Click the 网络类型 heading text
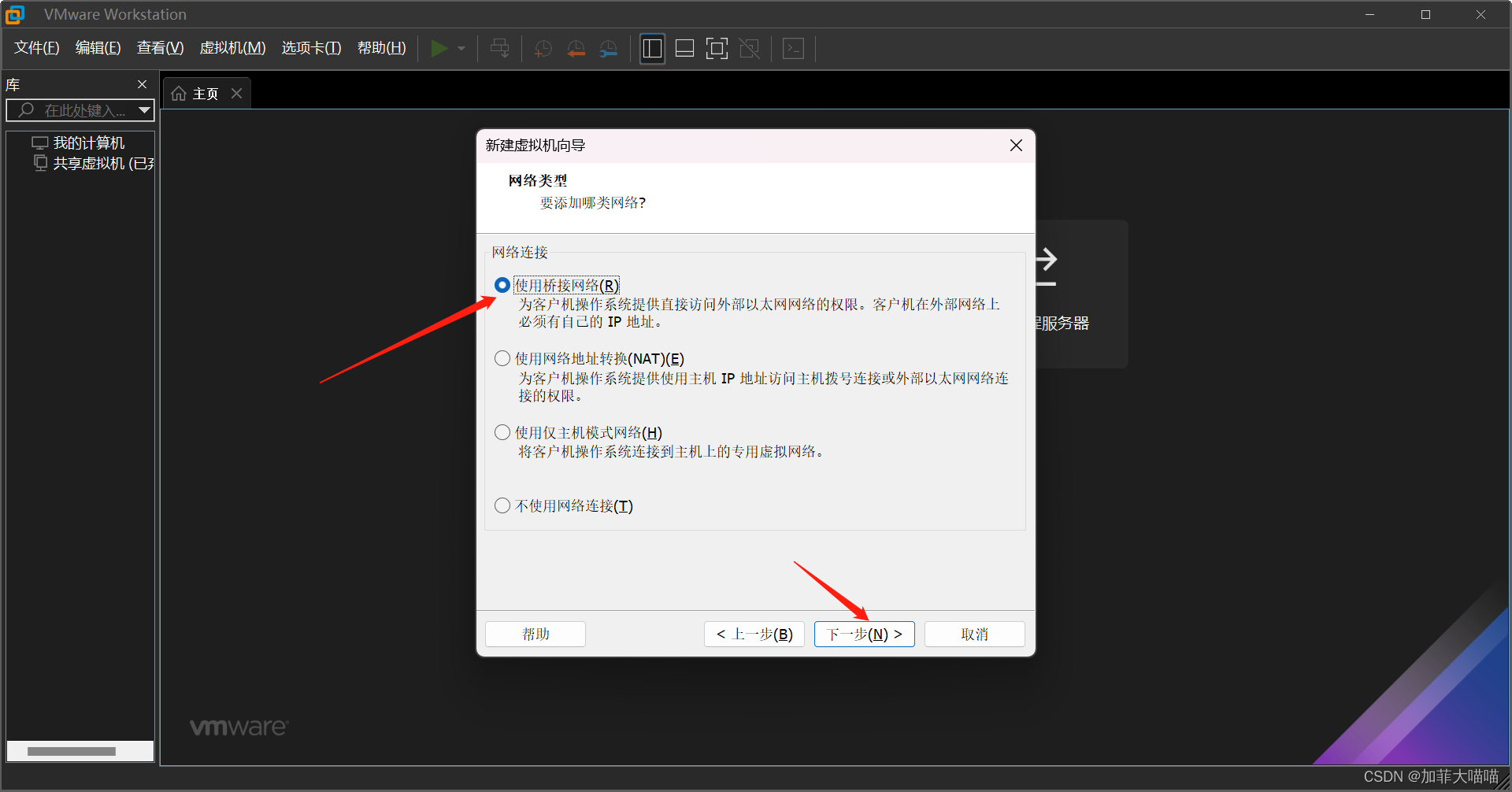The height and width of the screenshot is (792, 1512). coord(538,180)
